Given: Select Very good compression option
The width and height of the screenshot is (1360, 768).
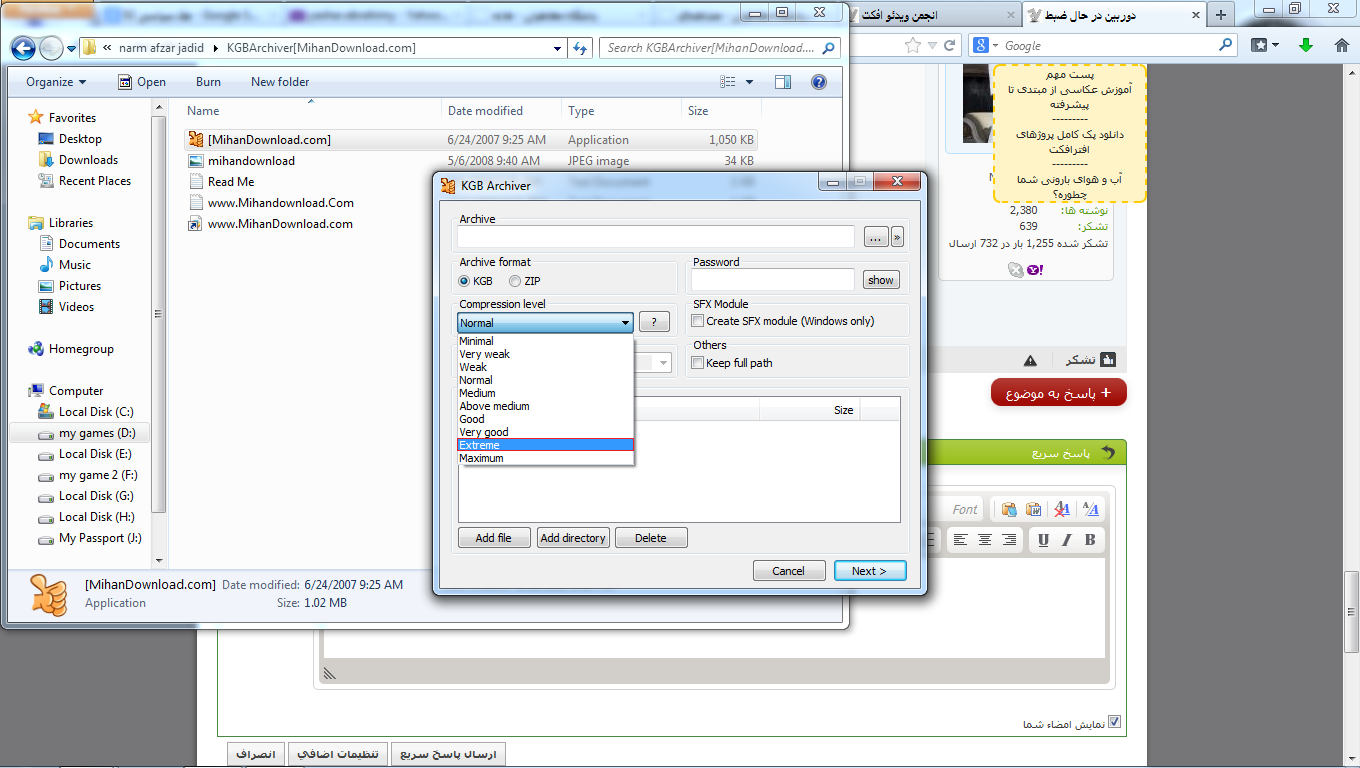Looking at the screenshot, I should click(x=545, y=432).
